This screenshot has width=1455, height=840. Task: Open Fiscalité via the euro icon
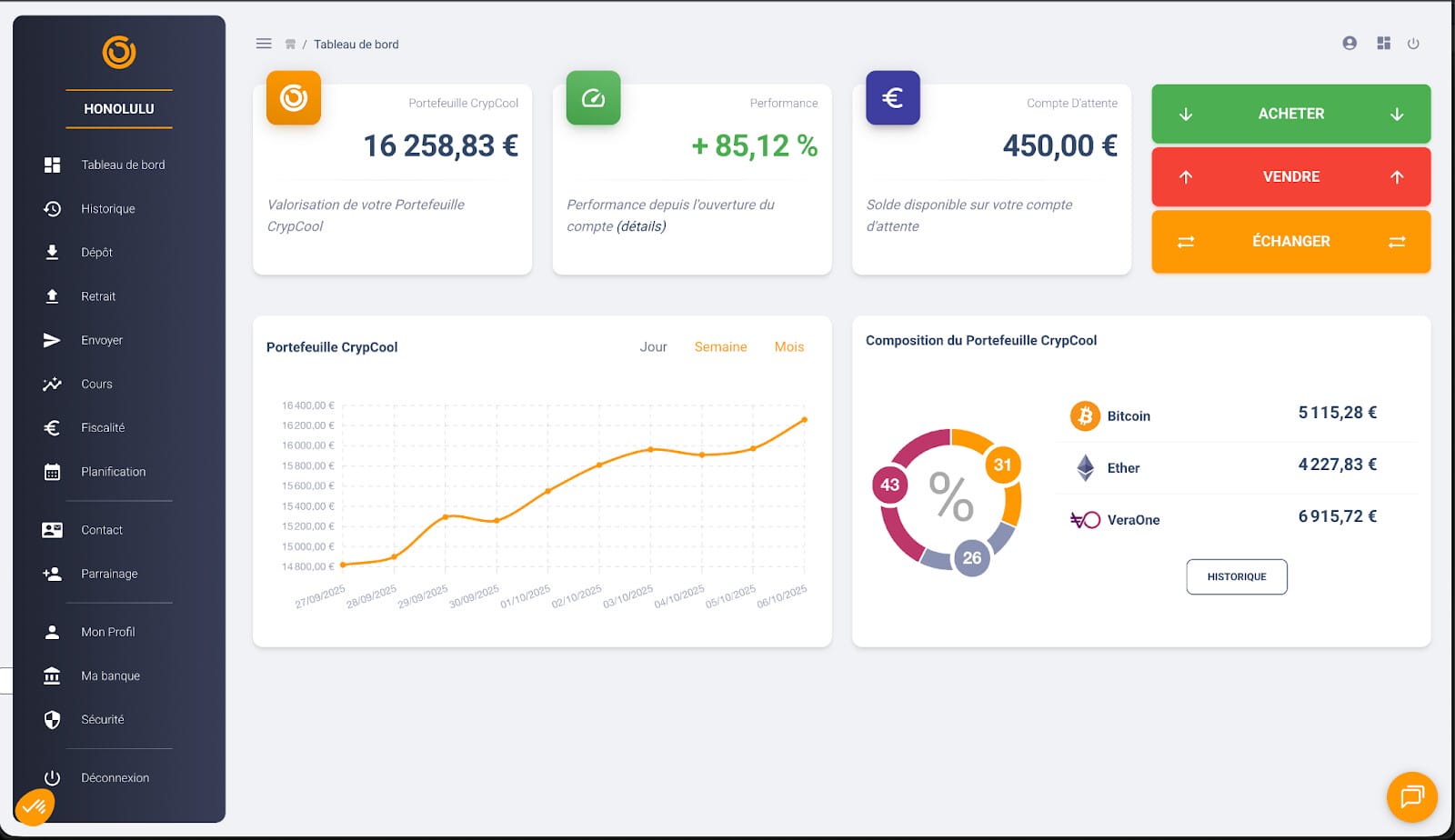52,426
